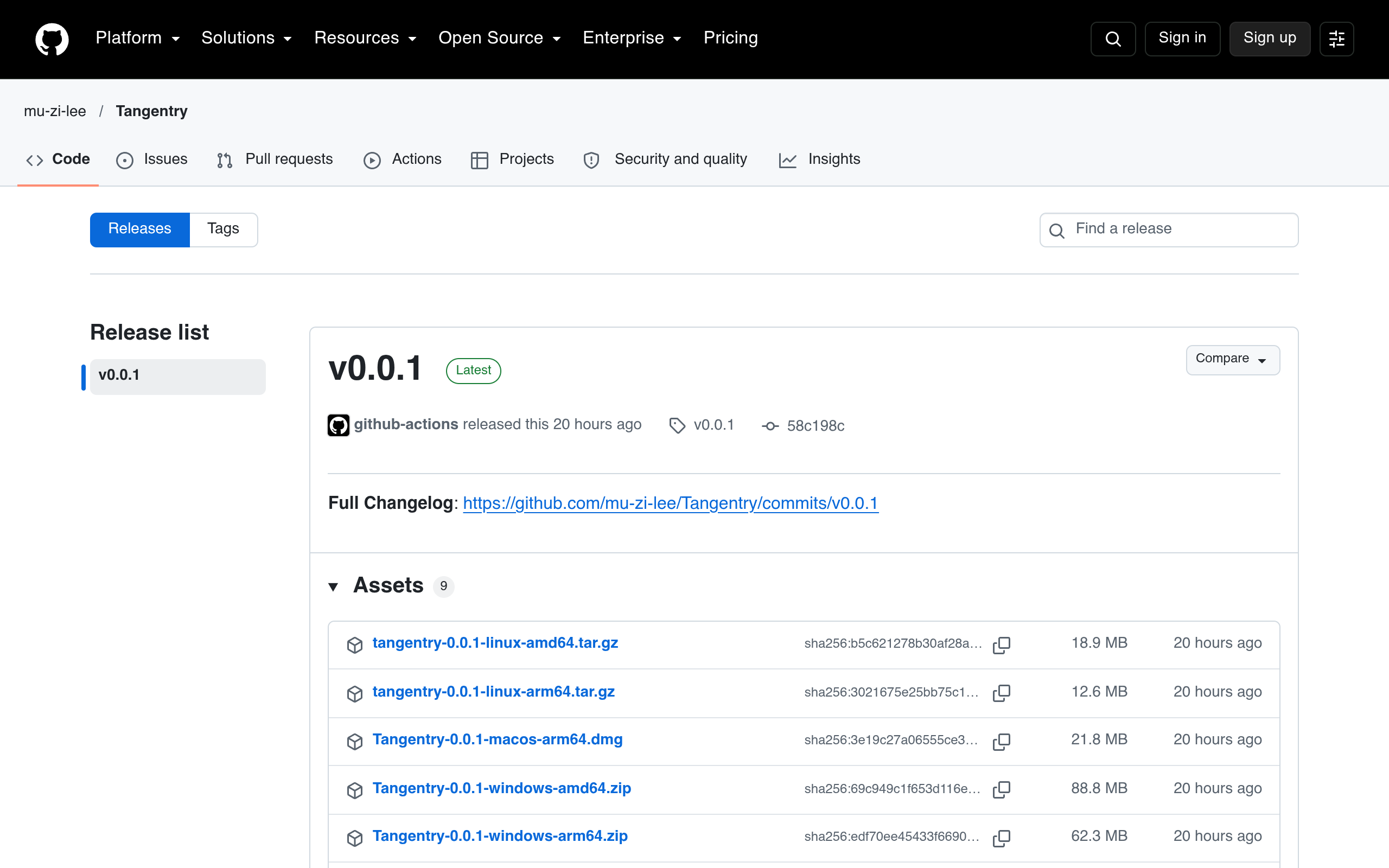Open the appearance settings sliders icon

coord(1336,39)
